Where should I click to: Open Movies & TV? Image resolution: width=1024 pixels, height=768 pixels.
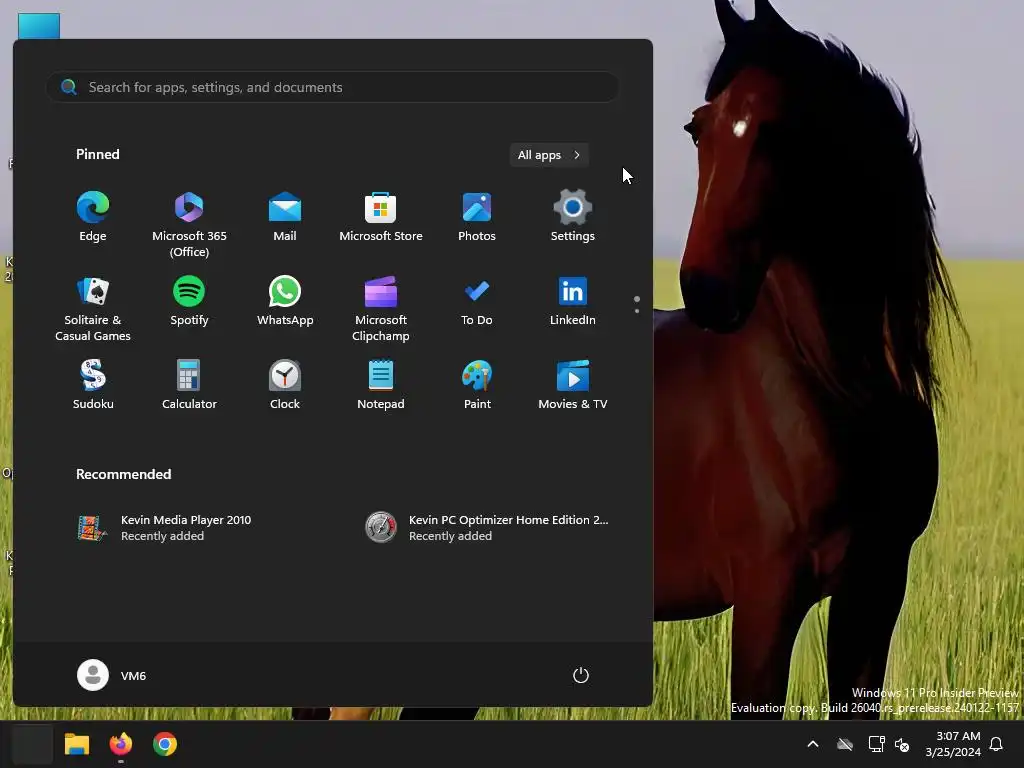click(x=573, y=385)
